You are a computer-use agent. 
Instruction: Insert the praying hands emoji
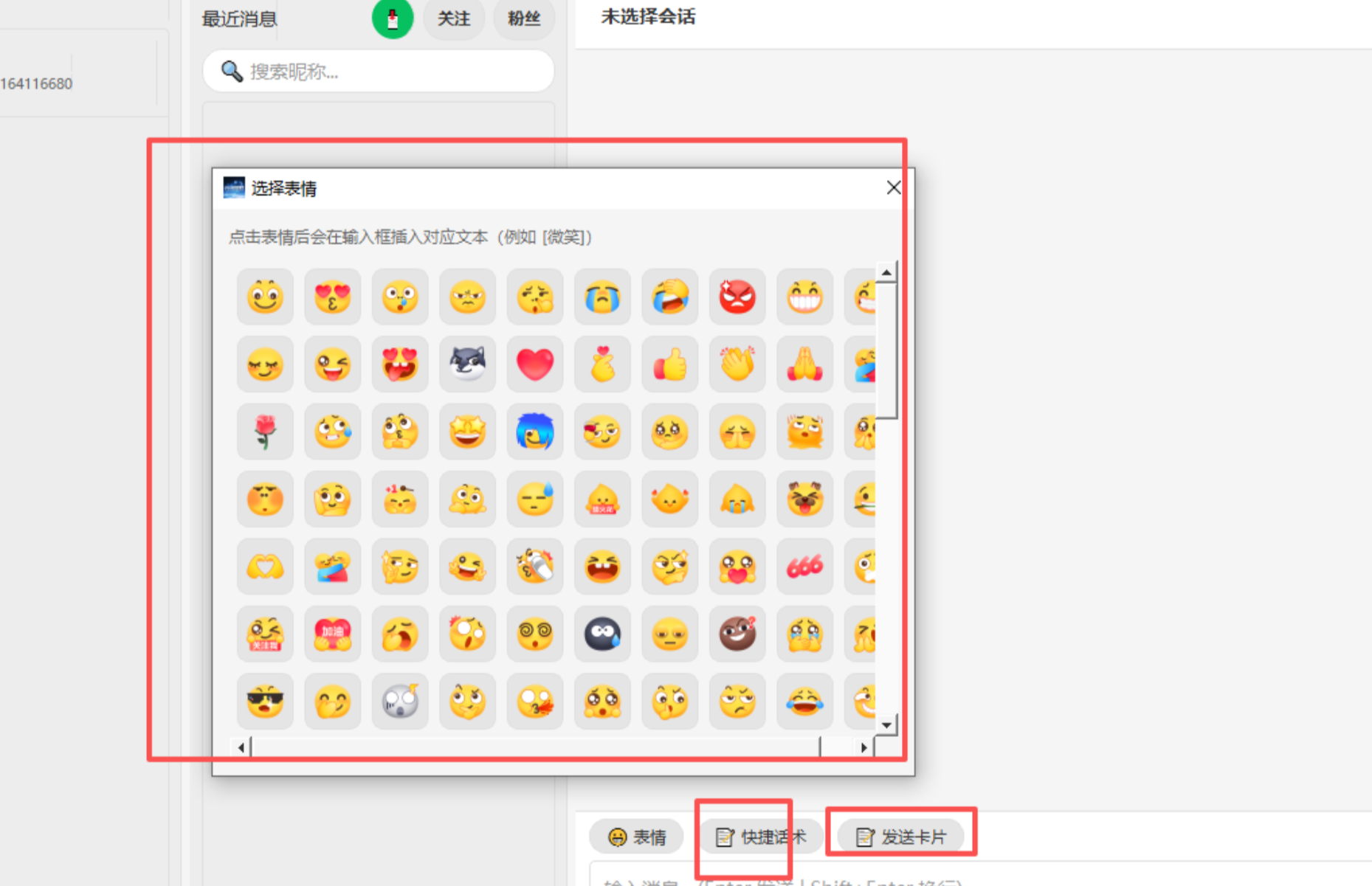804,364
